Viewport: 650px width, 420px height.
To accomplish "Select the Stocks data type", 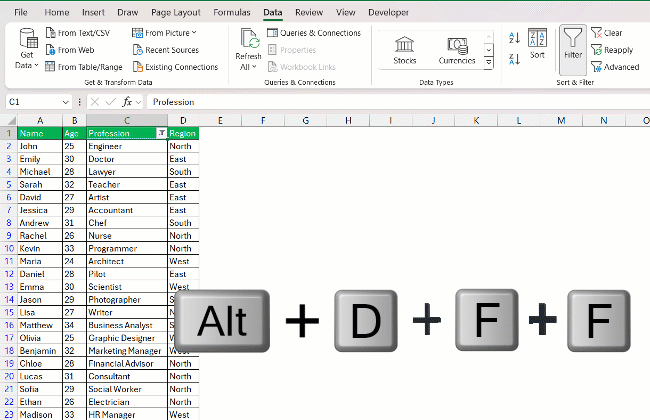I will tap(405, 50).
